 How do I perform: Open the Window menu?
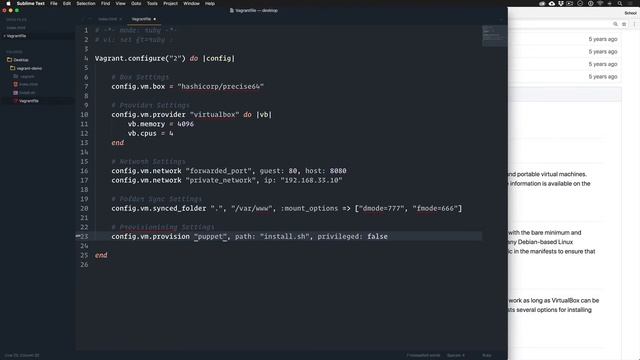191,3
